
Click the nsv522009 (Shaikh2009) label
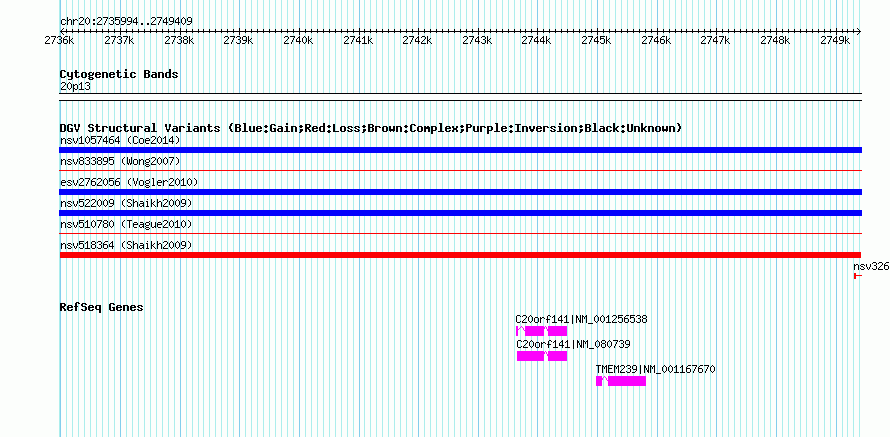pyautogui.click(x=126, y=203)
